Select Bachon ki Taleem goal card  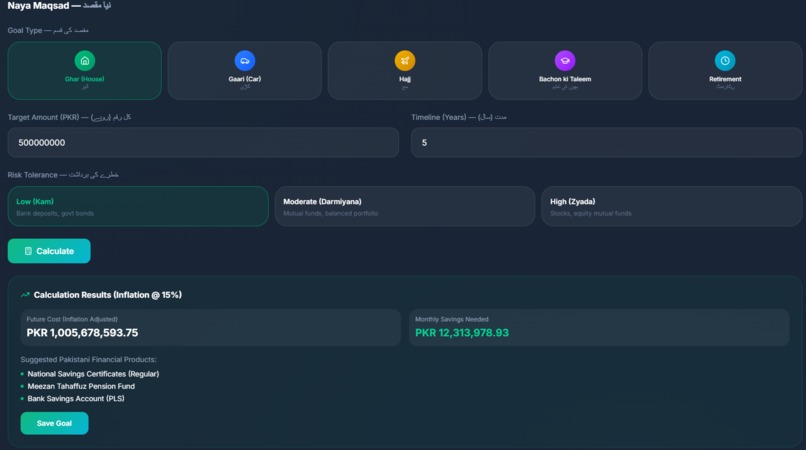(x=565, y=70)
